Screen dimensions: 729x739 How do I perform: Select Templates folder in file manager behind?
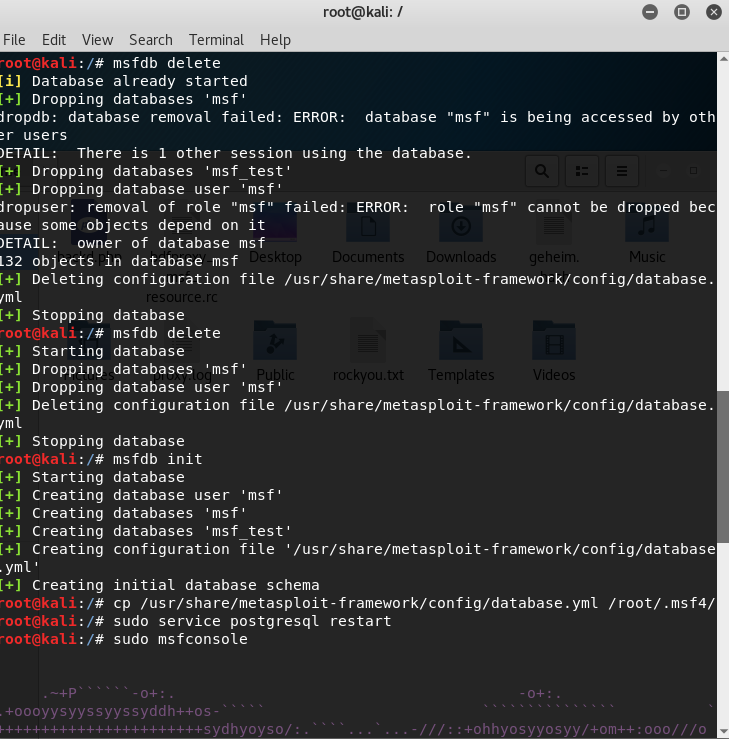click(461, 352)
